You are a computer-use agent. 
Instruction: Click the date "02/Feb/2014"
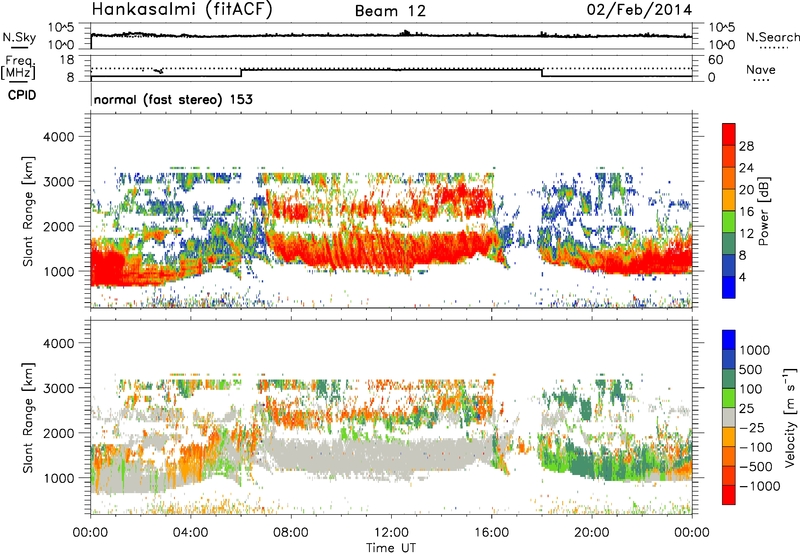click(639, 10)
